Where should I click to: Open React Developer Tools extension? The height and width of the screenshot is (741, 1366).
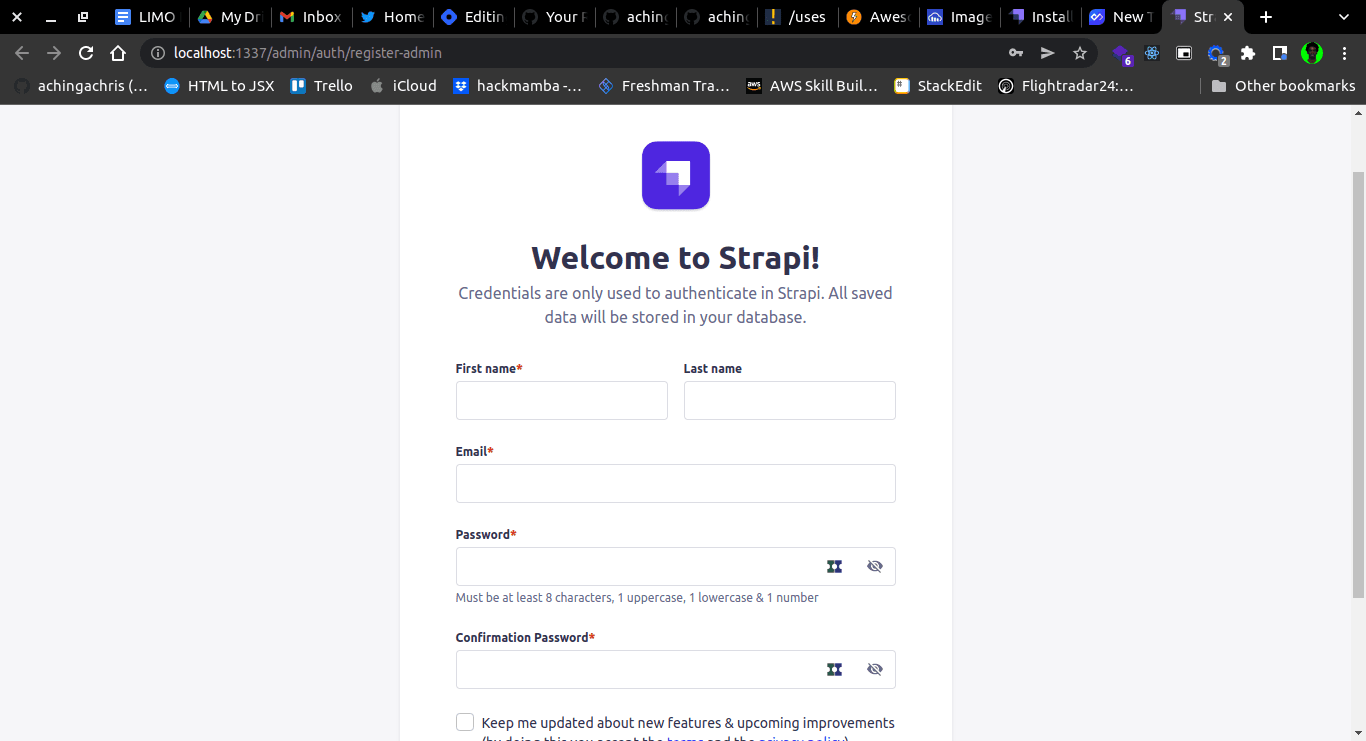pyautogui.click(x=1152, y=53)
